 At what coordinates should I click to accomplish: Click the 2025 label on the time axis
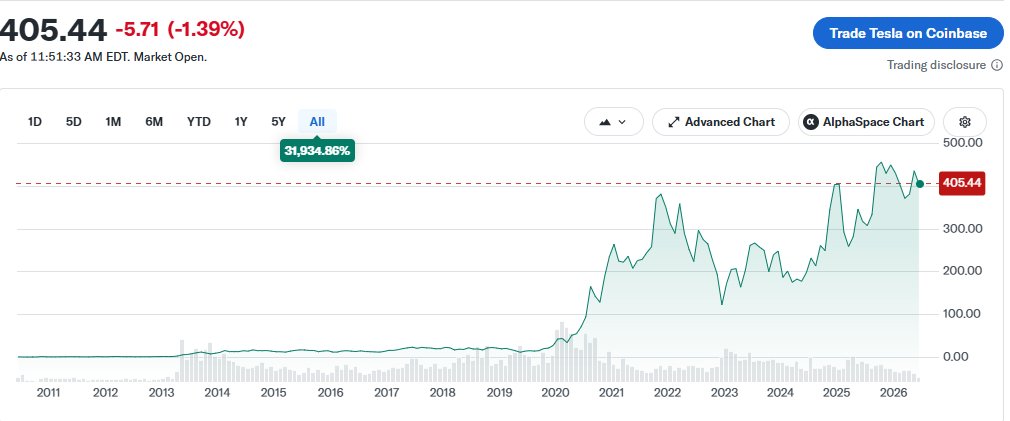[836, 393]
